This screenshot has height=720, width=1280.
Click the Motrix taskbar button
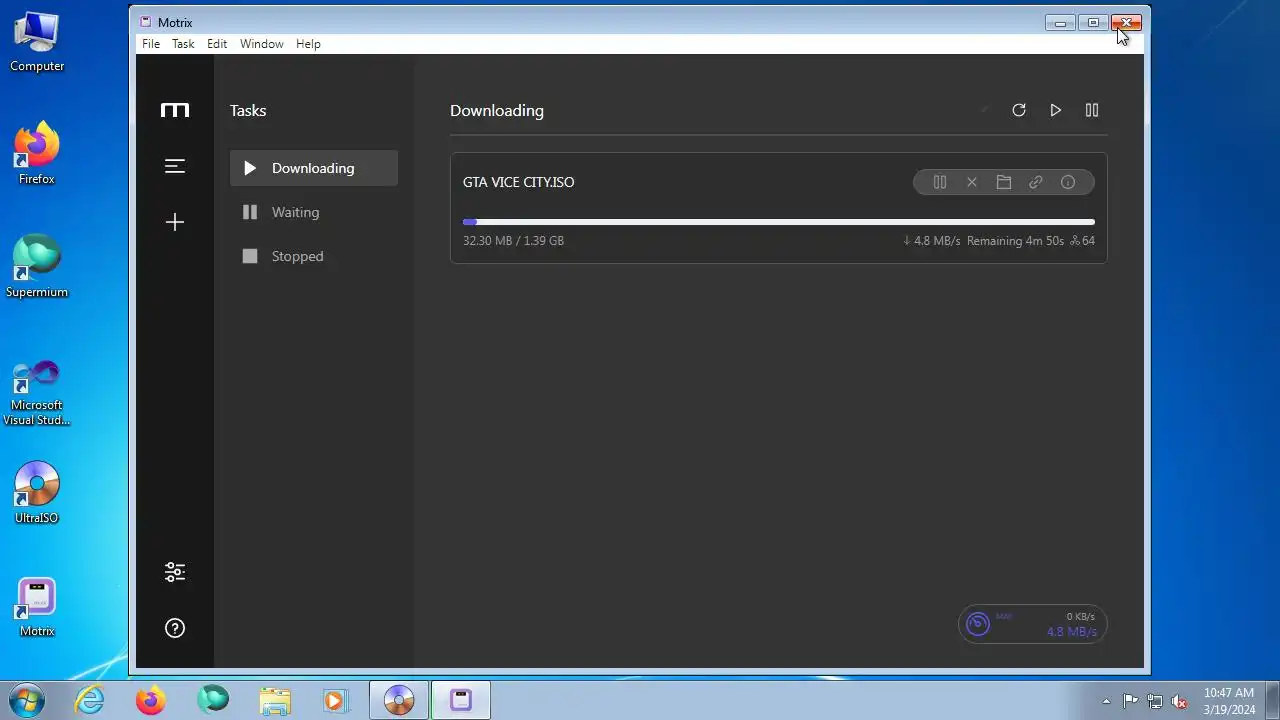click(461, 700)
